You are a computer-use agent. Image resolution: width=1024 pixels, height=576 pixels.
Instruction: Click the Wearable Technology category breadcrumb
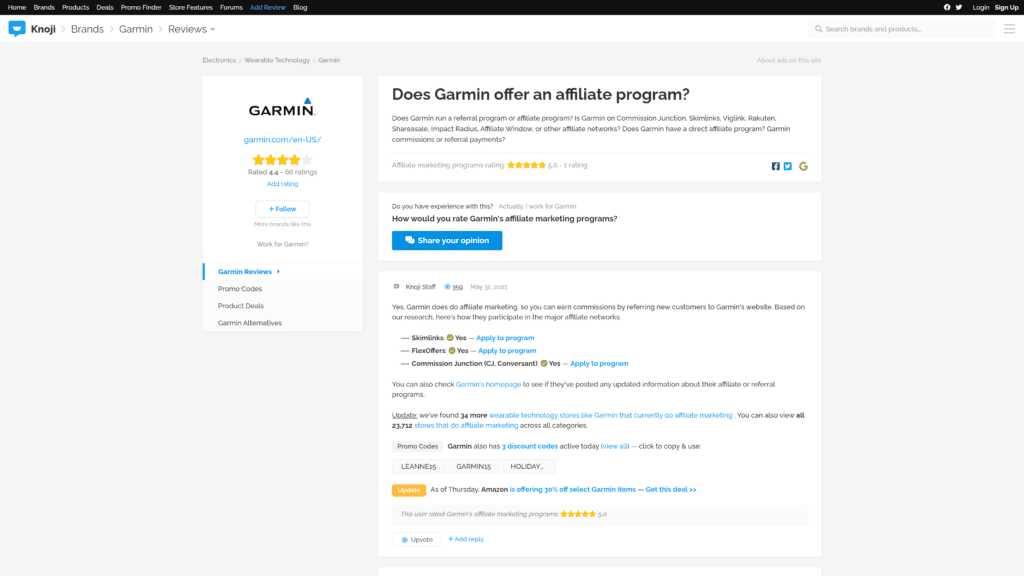click(x=277, y=60)
